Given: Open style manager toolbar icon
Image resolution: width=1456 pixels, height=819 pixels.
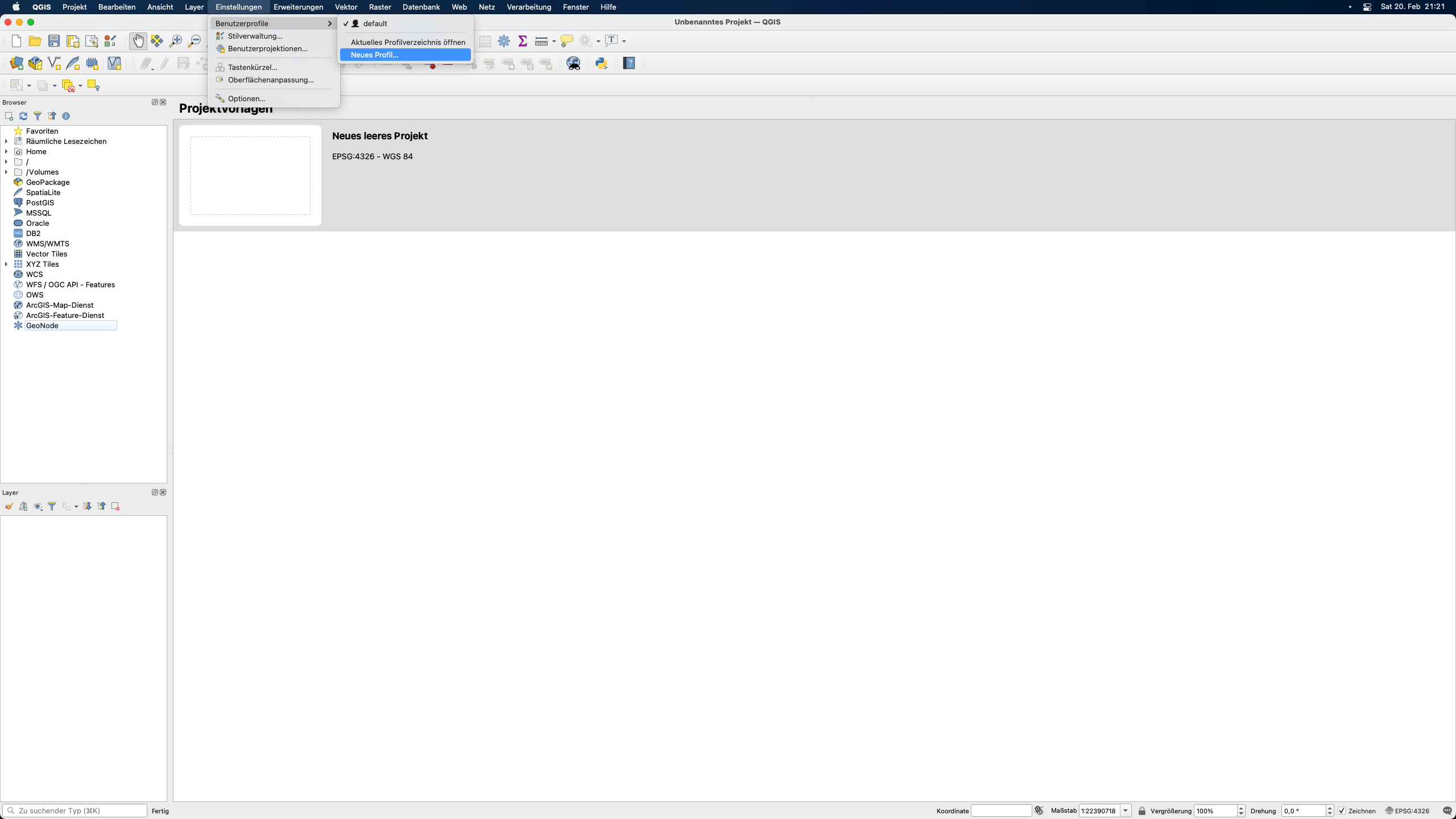Looking at the screenshot, I should (x=110, y=41).
